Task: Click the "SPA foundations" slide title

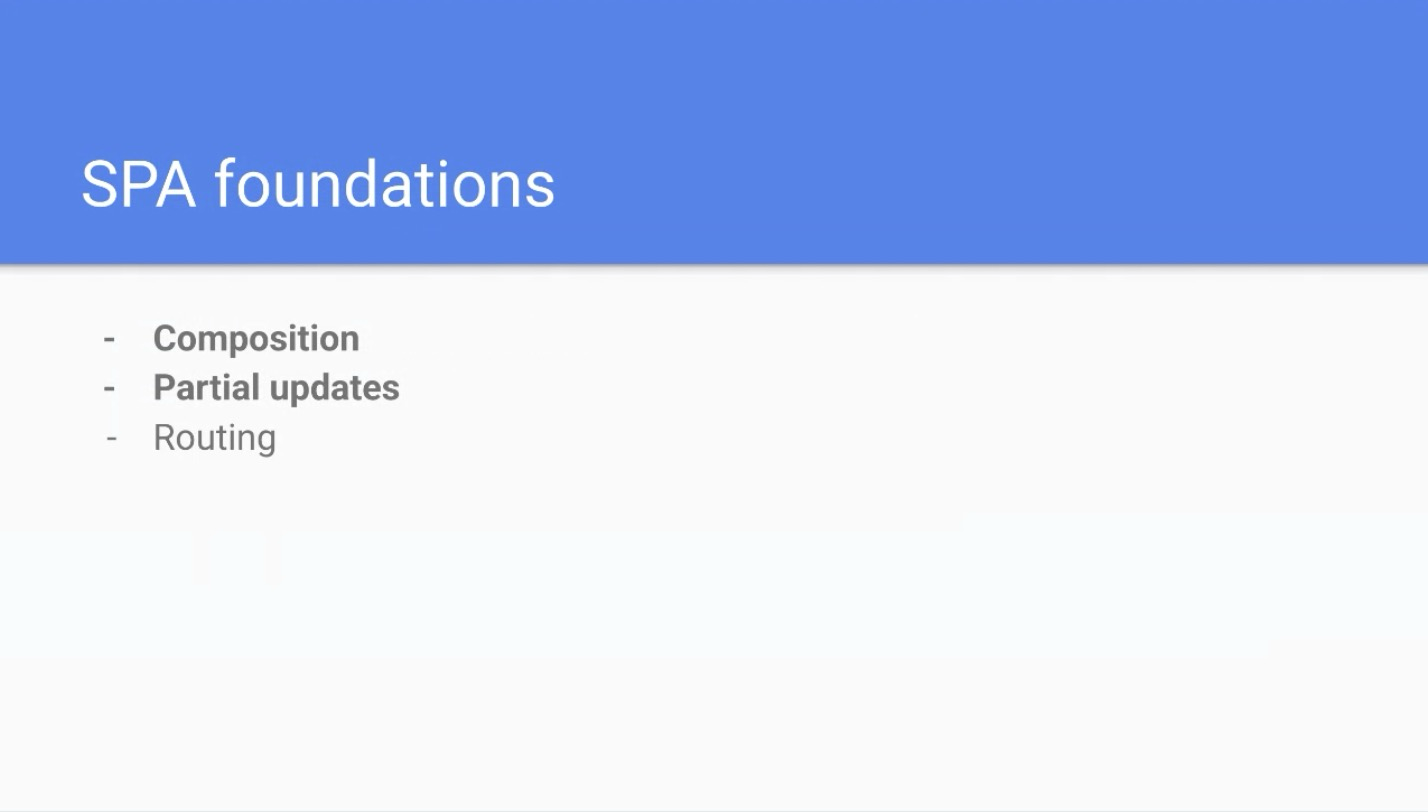Action: coord(318,184)
